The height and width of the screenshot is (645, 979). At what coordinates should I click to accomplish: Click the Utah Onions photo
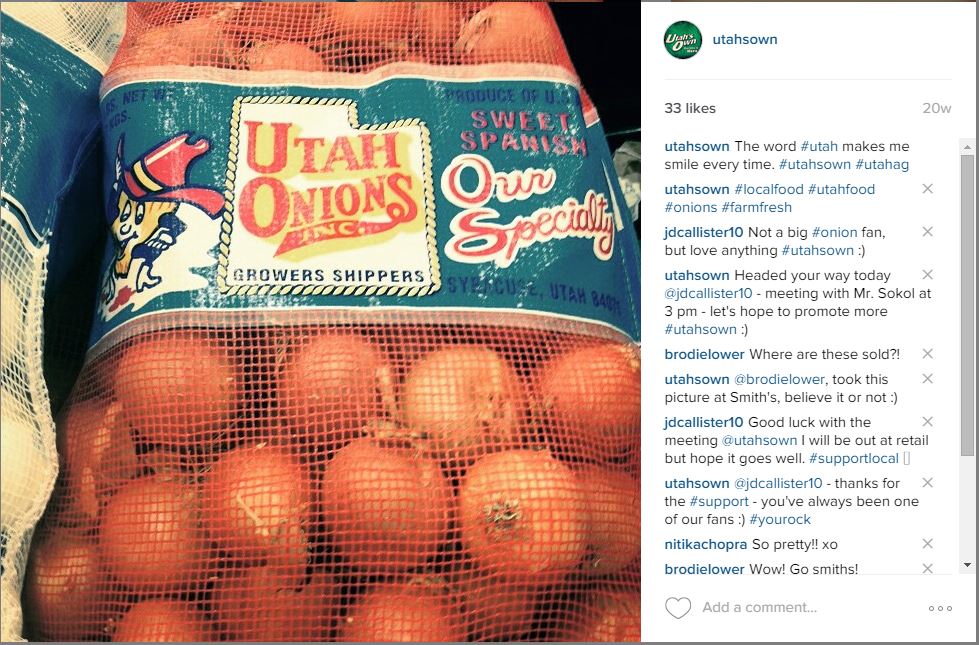tap(320, 321)
